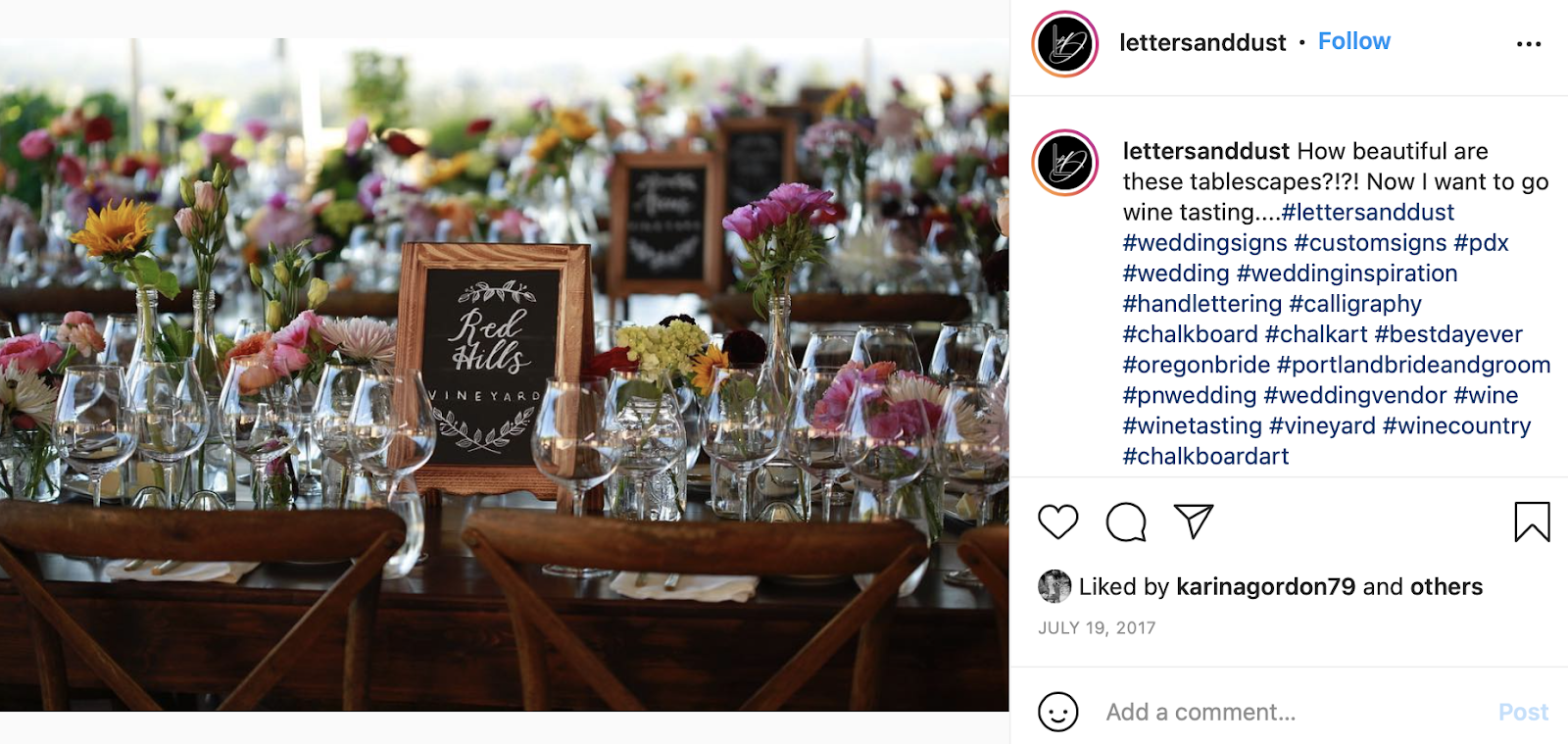Click lettersanddust avatar beside the caption
1568x744 pixels.
click(x=1064, y=163)
